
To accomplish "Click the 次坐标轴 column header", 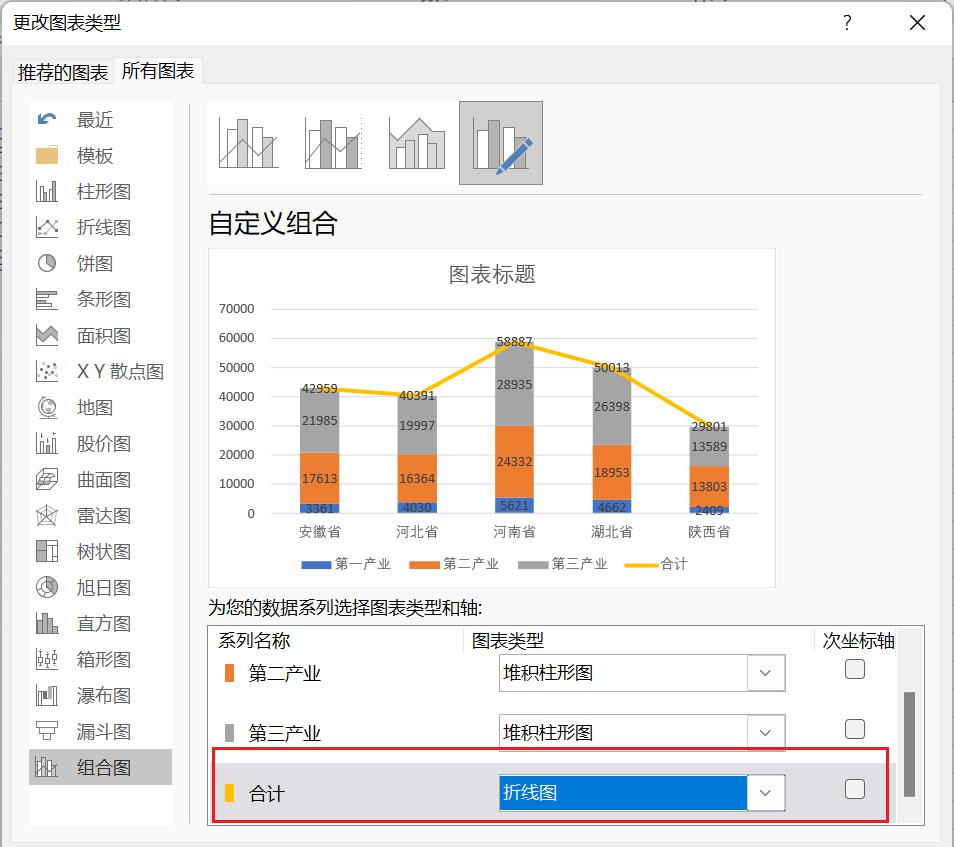I will [858, 640].
